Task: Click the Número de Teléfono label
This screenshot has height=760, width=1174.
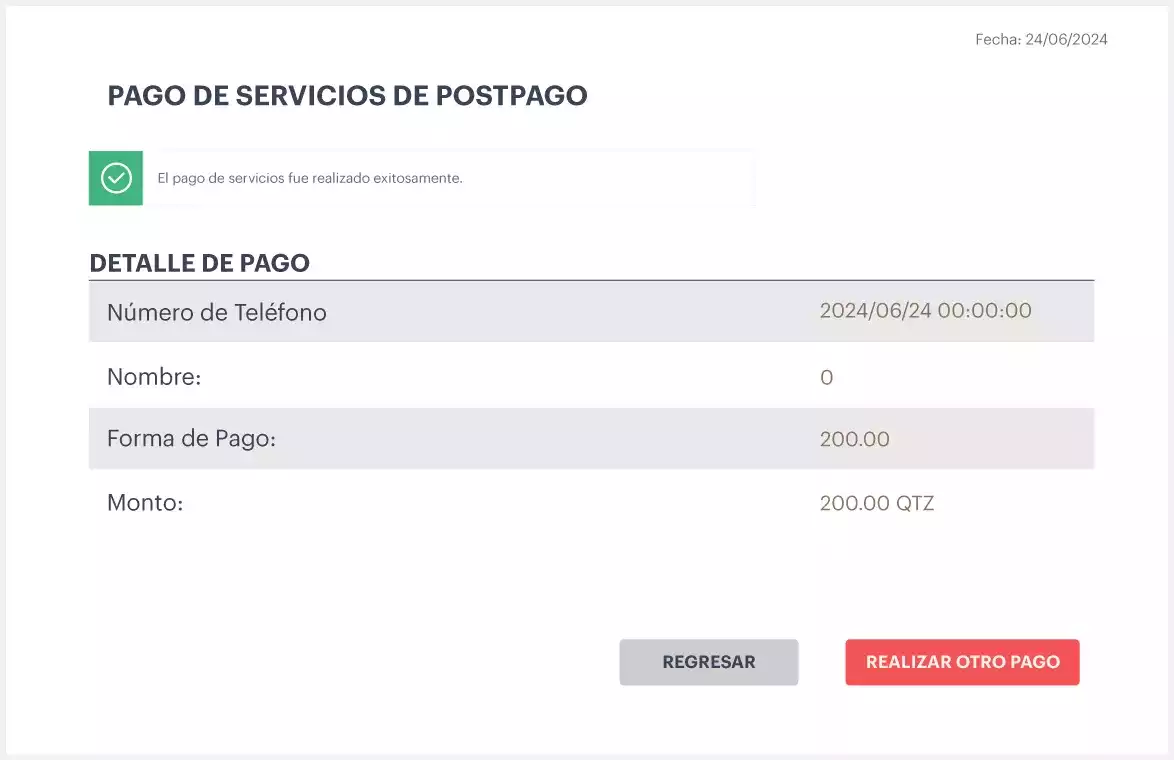Action: (217, 312)
